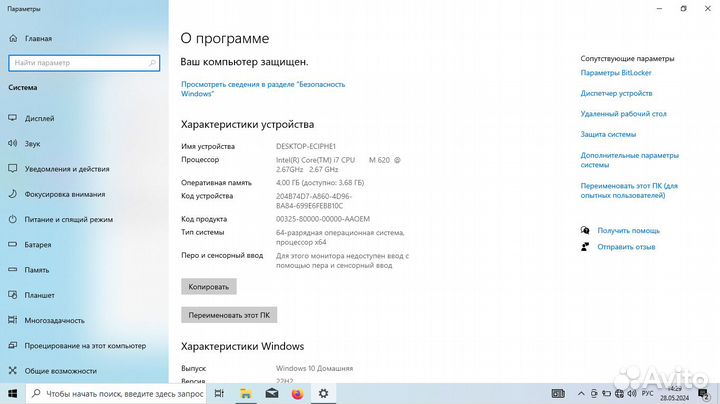Restore down the settings window
This screenshot has height=404, width=720.
pyautogui.click(x=683, y=8)
